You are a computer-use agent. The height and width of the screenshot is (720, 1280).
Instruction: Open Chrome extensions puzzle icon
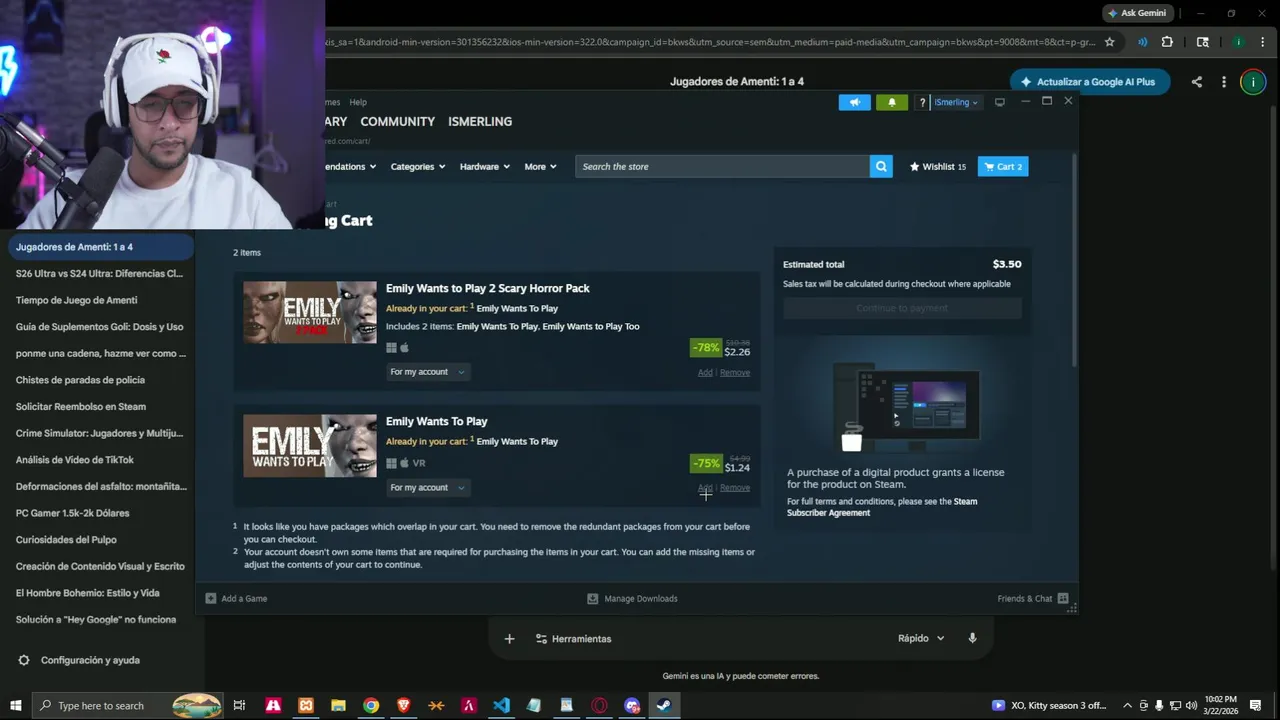coord(1167,42)
